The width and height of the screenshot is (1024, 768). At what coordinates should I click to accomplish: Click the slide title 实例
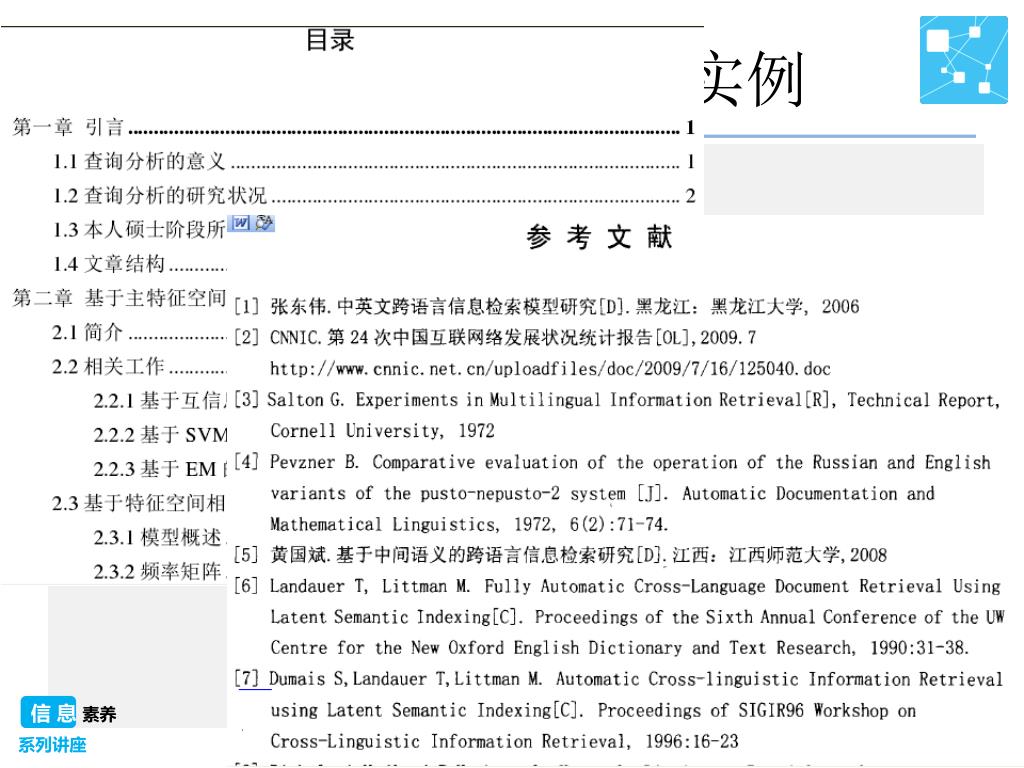[752, 78]
